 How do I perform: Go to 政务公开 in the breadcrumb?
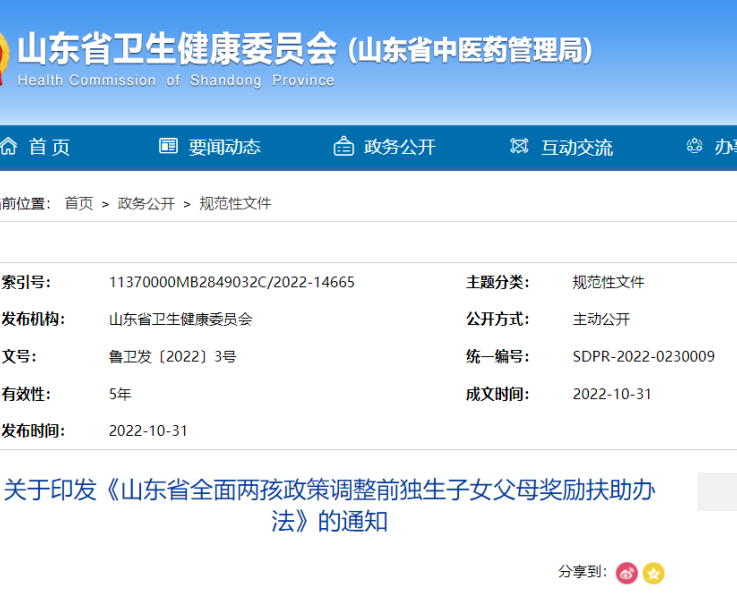tap(146, 204)
